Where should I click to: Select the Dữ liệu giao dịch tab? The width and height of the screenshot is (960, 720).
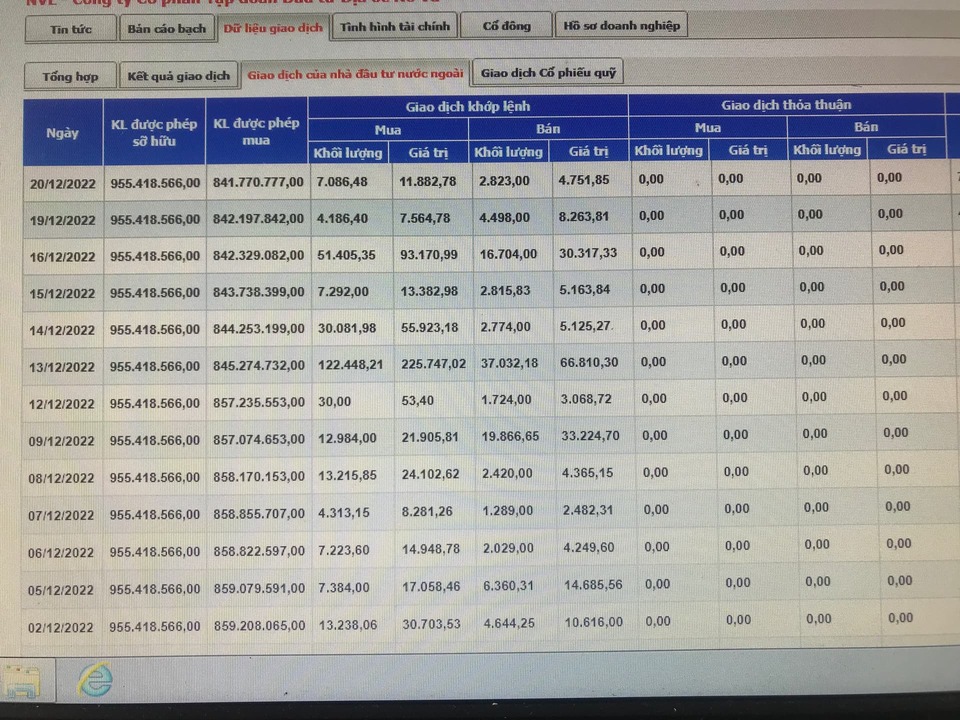tap(273, 28)
